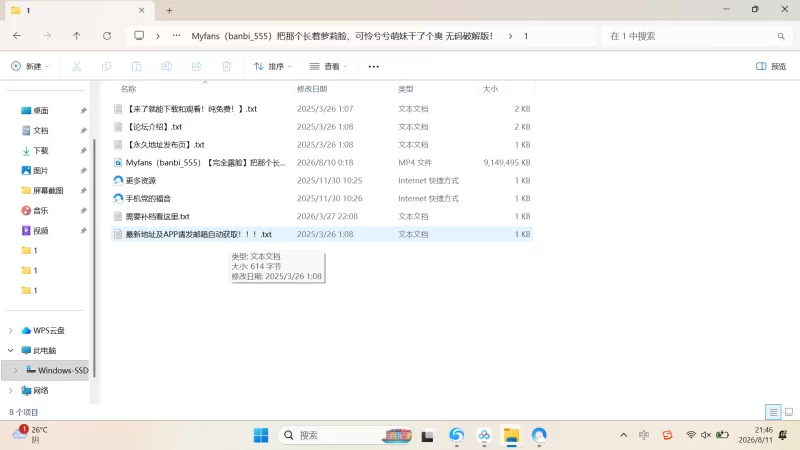This screenshot has height=450, width=800.
Task: Open the 排序 sort dropdown
Action: [x=272, y=66]
